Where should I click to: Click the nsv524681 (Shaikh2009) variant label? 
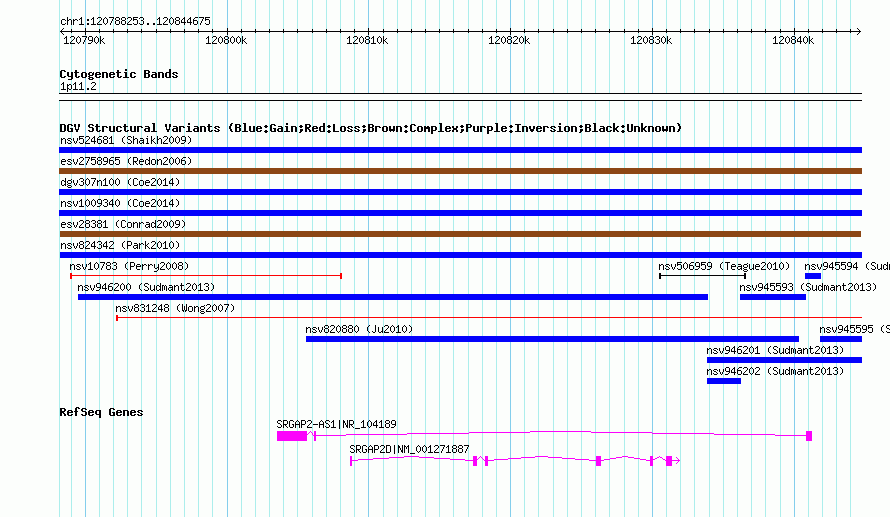[126, 140]
